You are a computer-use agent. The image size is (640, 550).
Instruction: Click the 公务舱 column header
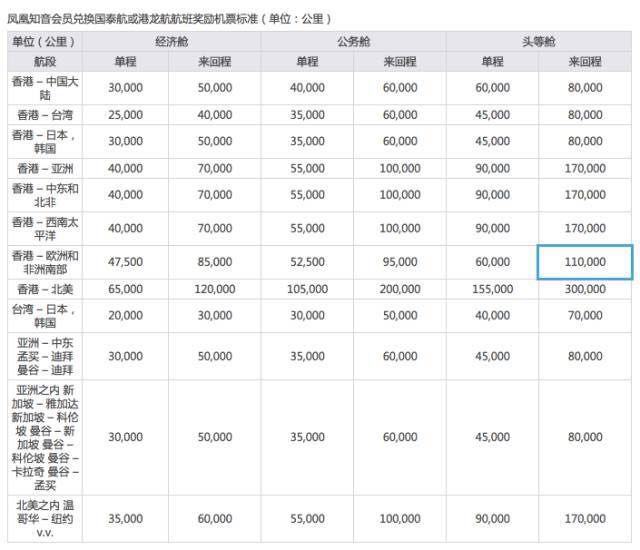tap(353, 41)
